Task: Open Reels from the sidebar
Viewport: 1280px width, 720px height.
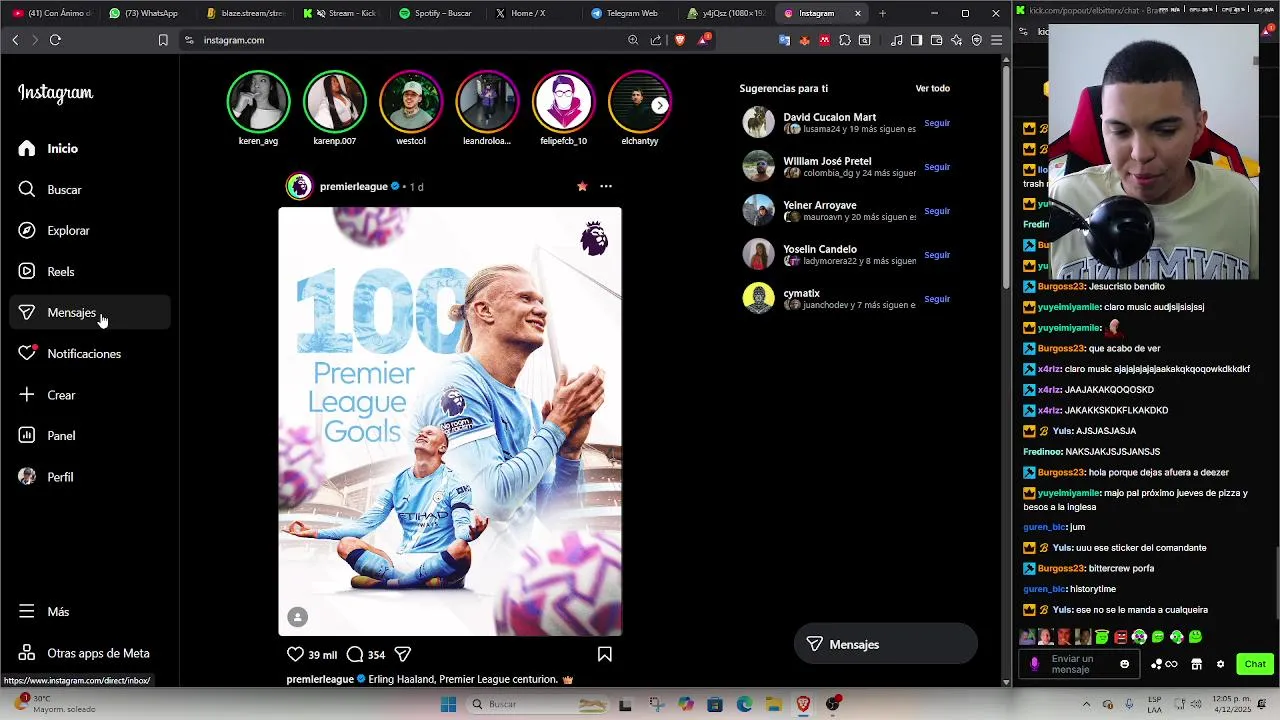Action: (x=90, y=271)
